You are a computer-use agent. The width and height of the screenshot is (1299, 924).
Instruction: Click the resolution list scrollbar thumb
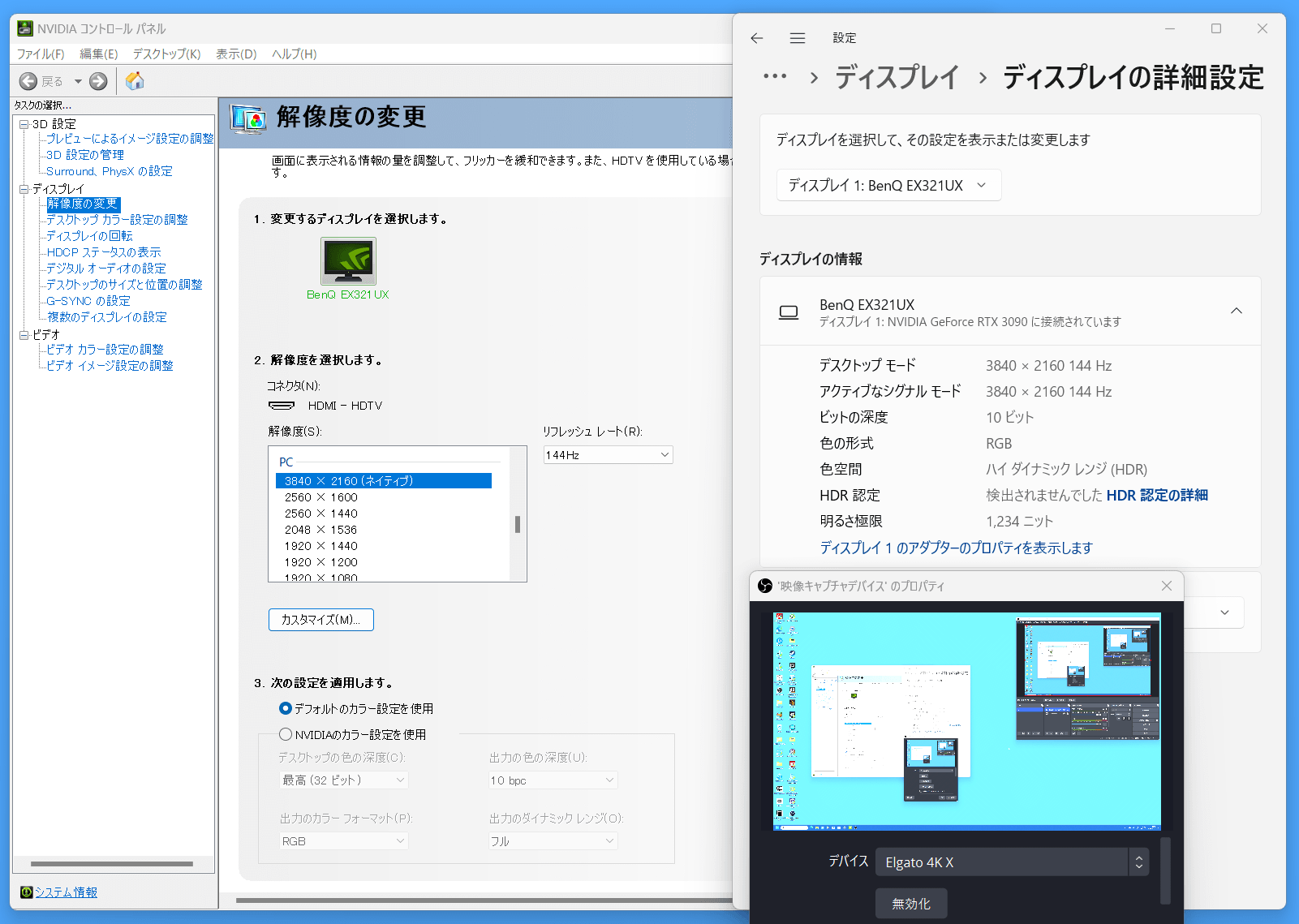518,524
